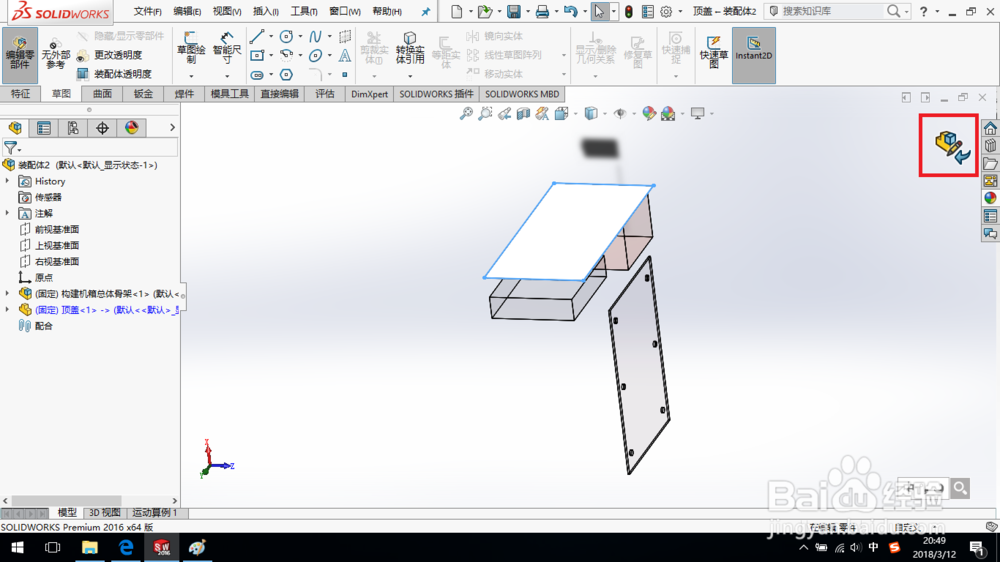The height and width of the screenshot is (562, 1000).
Task: Open the PropertyManager tab
Action: coord(44,128)
